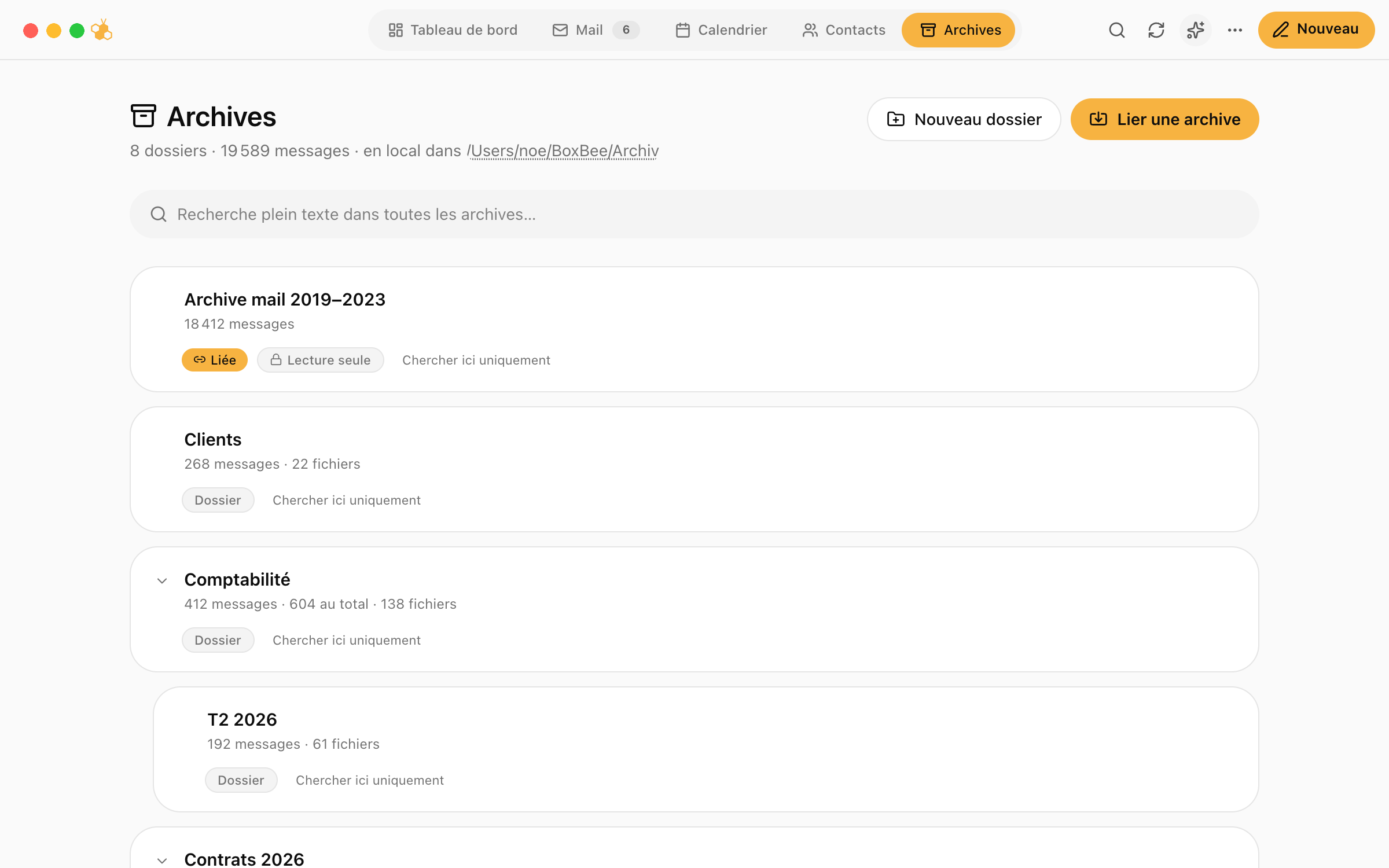The image size is (1389, 868).
Task: Click the Lecture seule lock badge
Action: [x=321, y=360]
